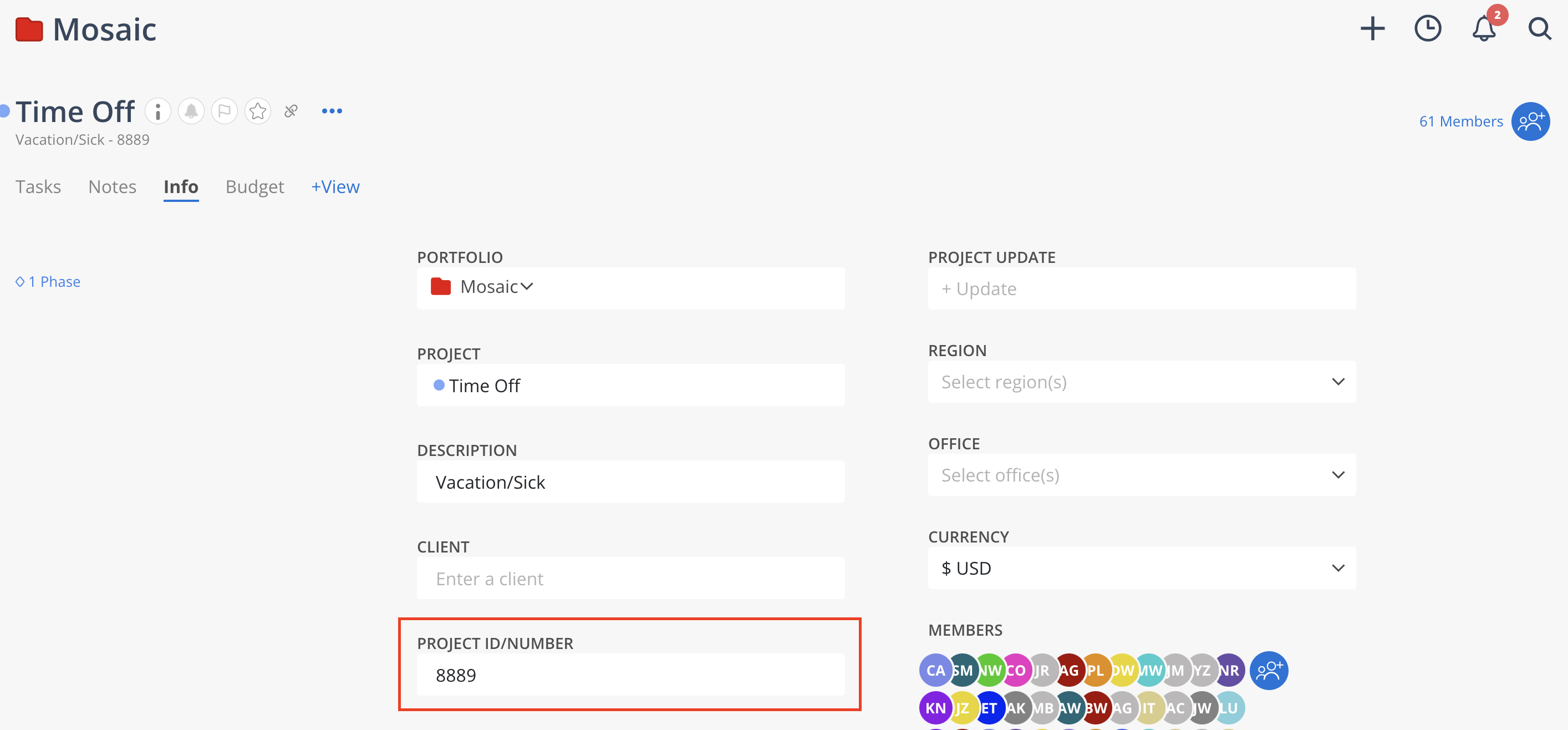Viewport: 1568px width, 730px height.
Task: Open the clock timer icon
Action: coord(1427,29)
